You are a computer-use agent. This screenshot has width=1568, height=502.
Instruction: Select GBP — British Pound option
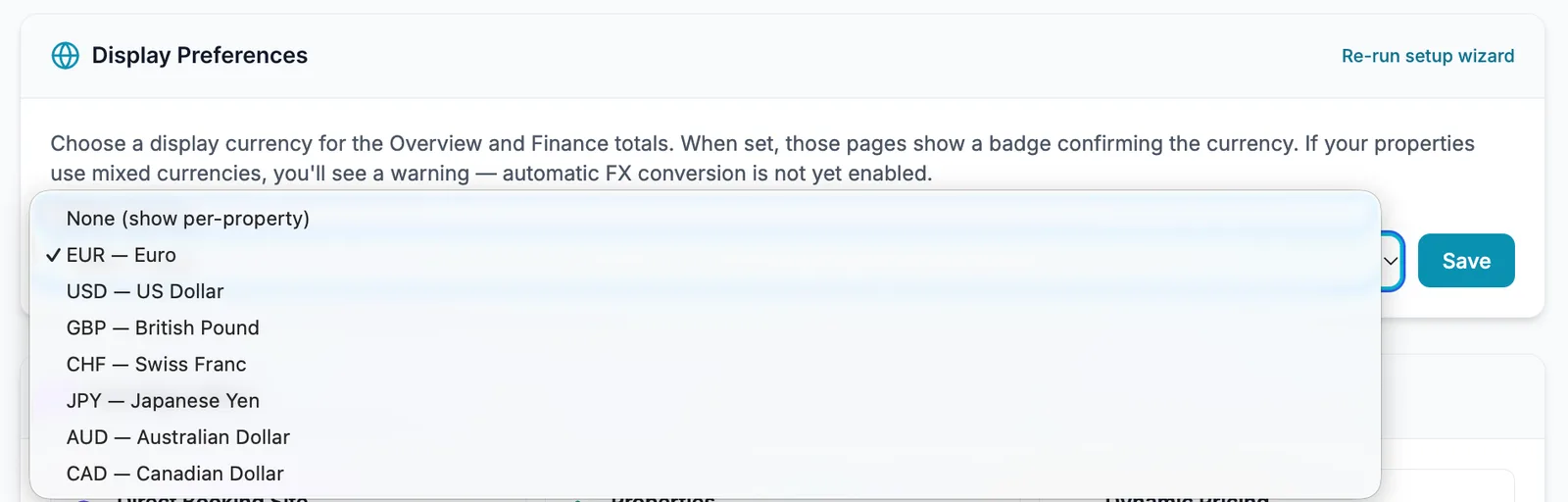[x=705, y=327]
